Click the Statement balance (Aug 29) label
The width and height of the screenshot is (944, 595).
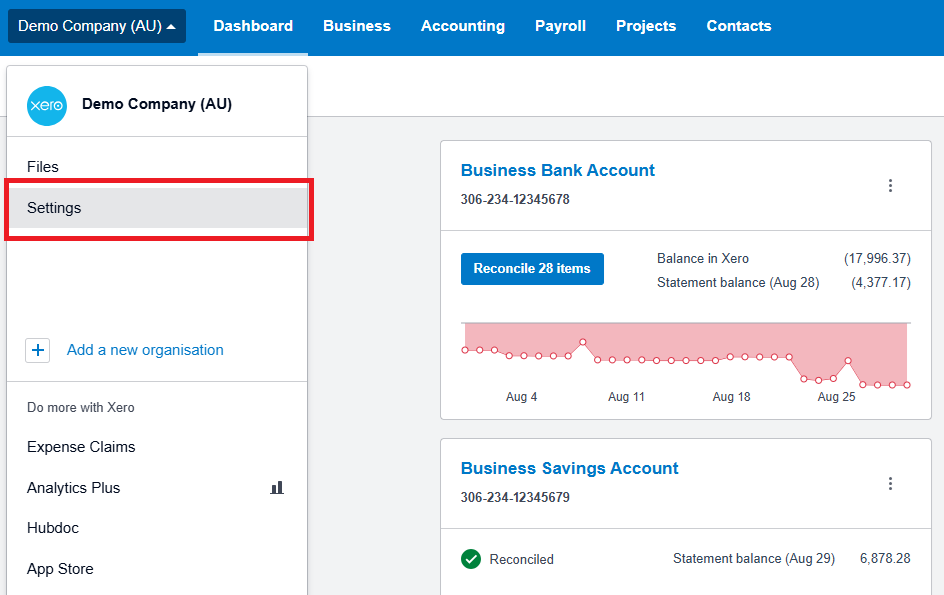click(x=754, y=559)
